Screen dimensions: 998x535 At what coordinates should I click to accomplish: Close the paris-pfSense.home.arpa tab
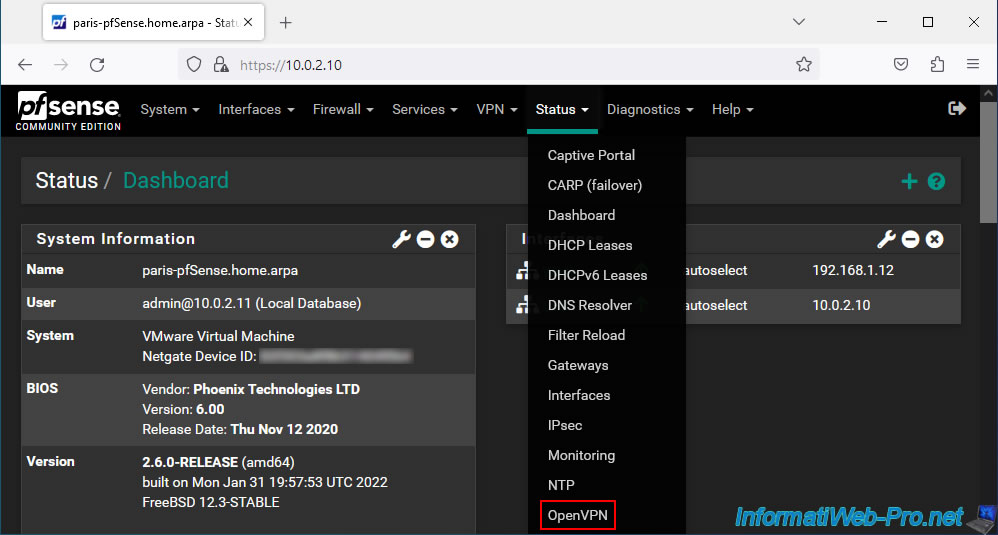pos(248,22)
